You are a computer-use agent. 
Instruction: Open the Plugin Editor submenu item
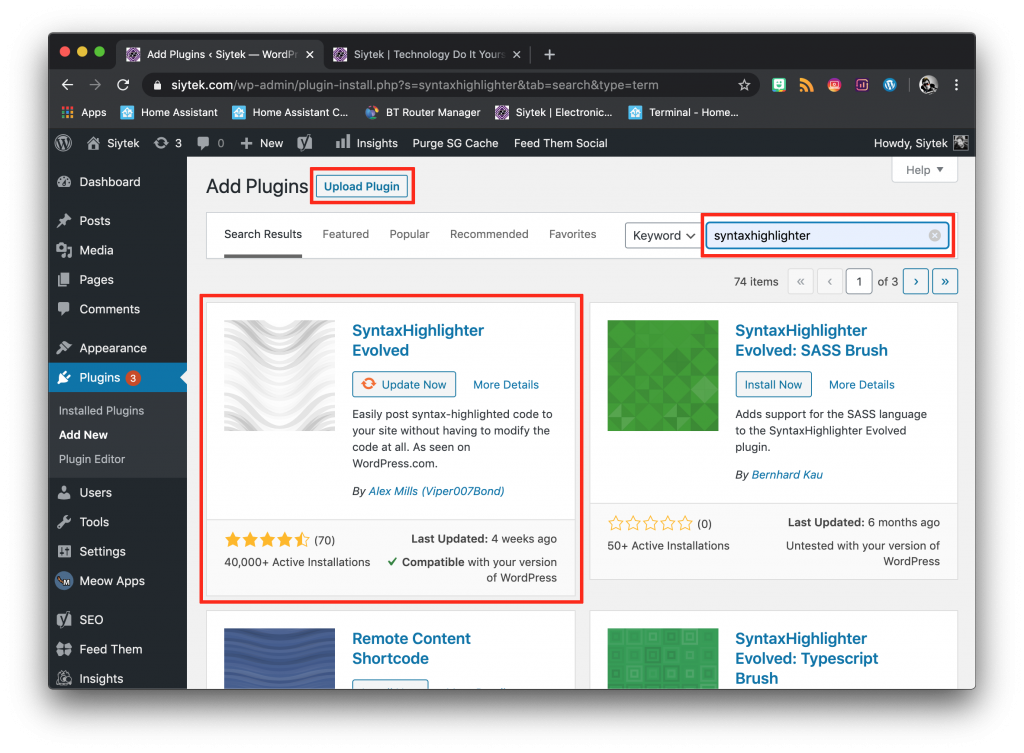coord(92,459)
